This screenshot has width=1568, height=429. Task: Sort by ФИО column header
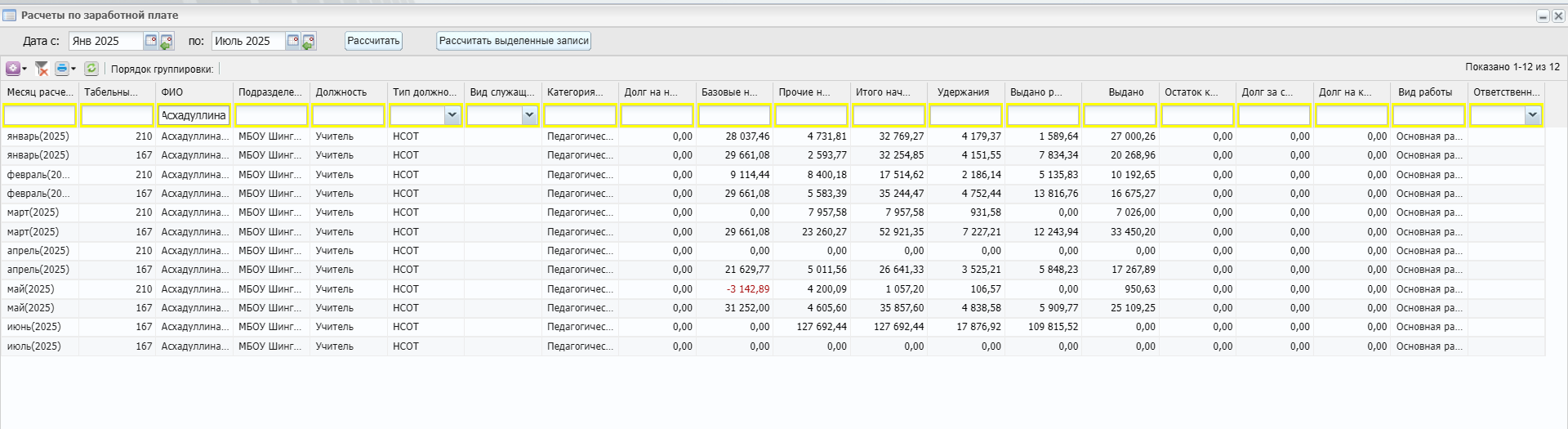(194, 92)
